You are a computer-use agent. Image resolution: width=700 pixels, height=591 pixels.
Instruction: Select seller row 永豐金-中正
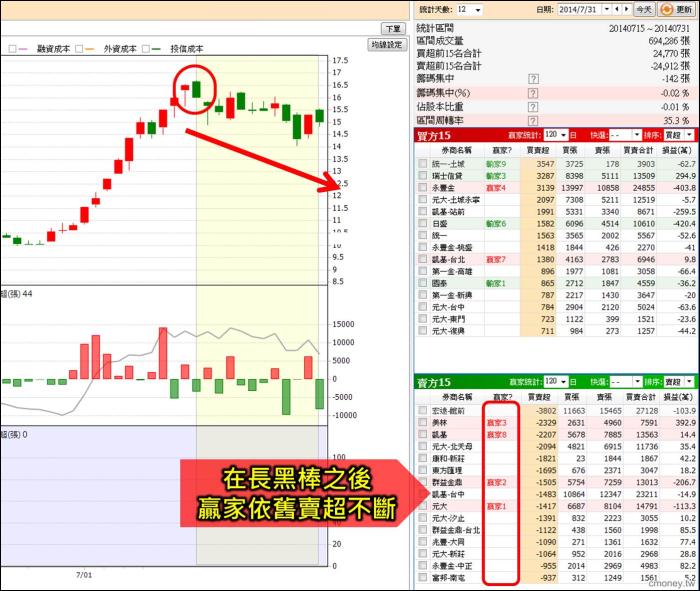click(557, 566)
